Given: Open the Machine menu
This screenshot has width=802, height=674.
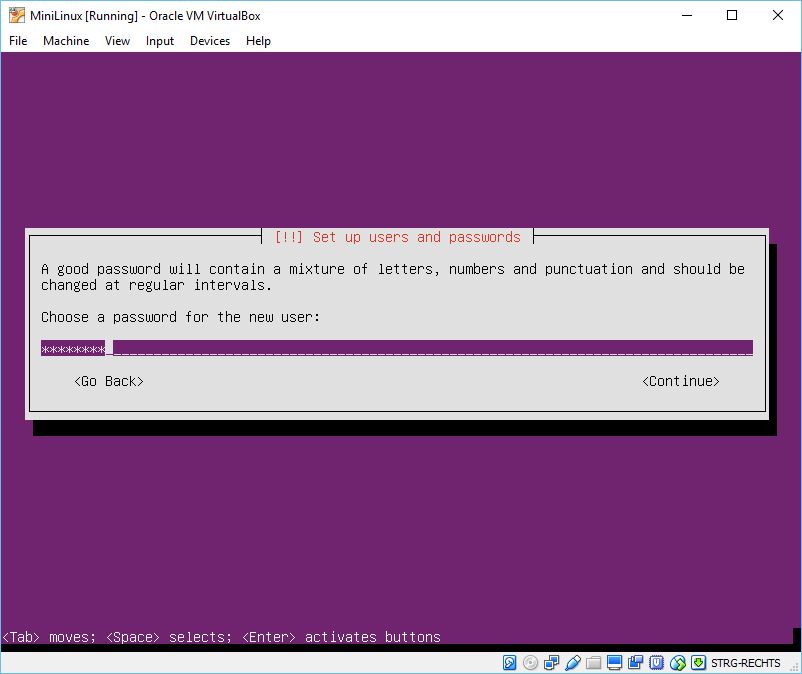Looking at the screenshot, I should (x=66, y=41).
